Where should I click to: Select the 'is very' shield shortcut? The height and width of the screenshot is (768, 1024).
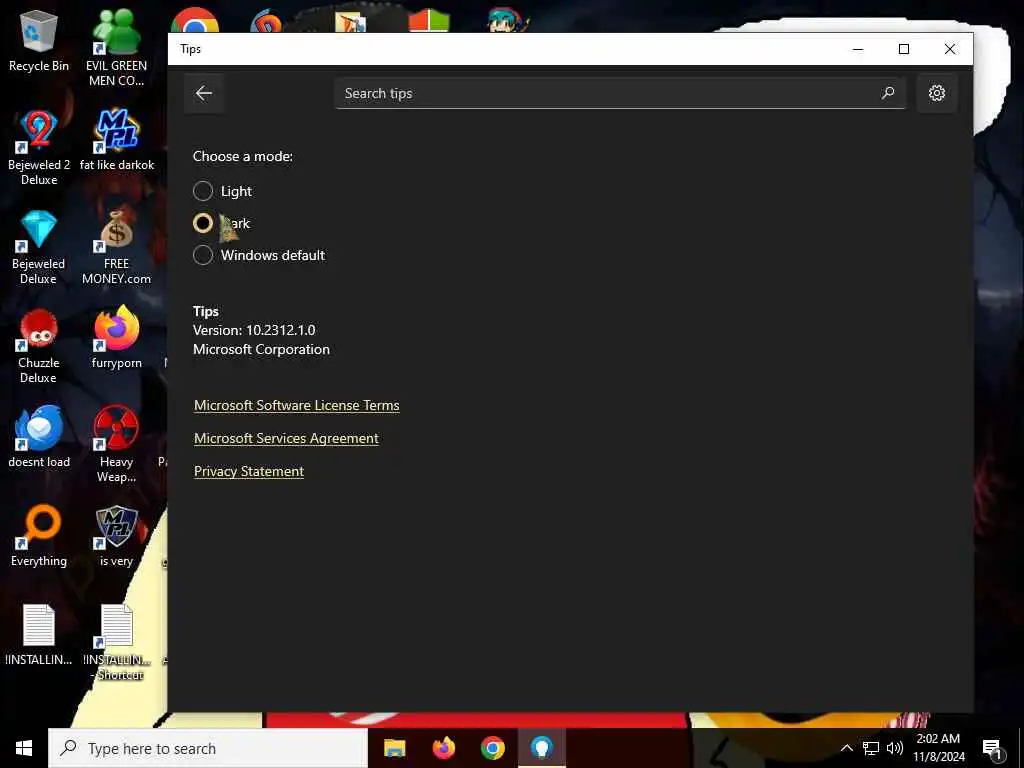116,536
